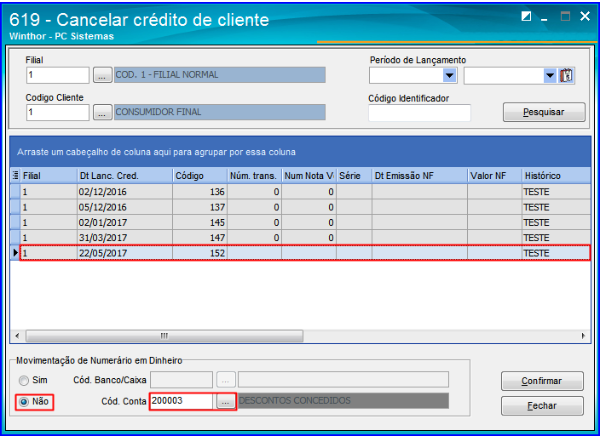The width and height of the screenshot is (602, 436).
Task: Select Não radio option
Action: 24,402
